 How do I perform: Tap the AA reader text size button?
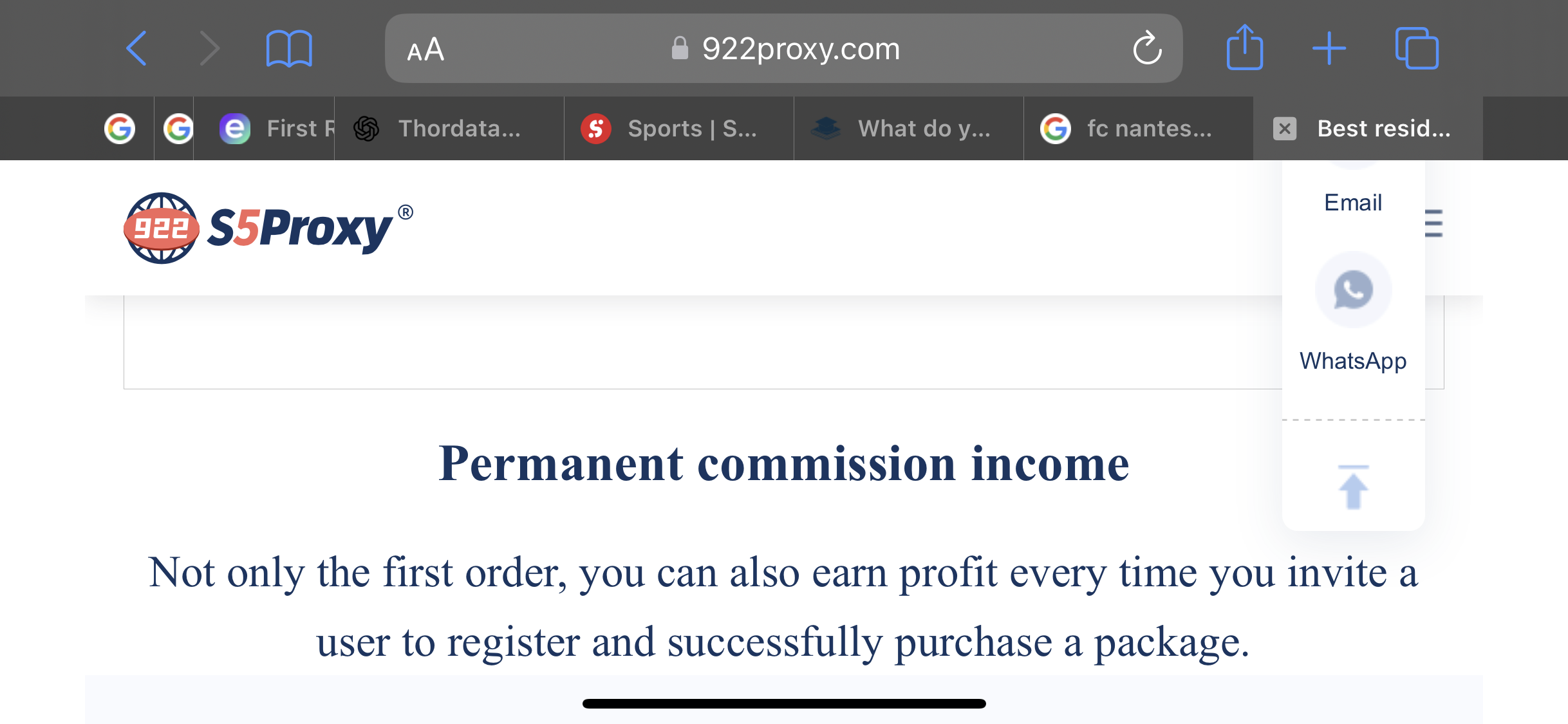click(425, 50)
